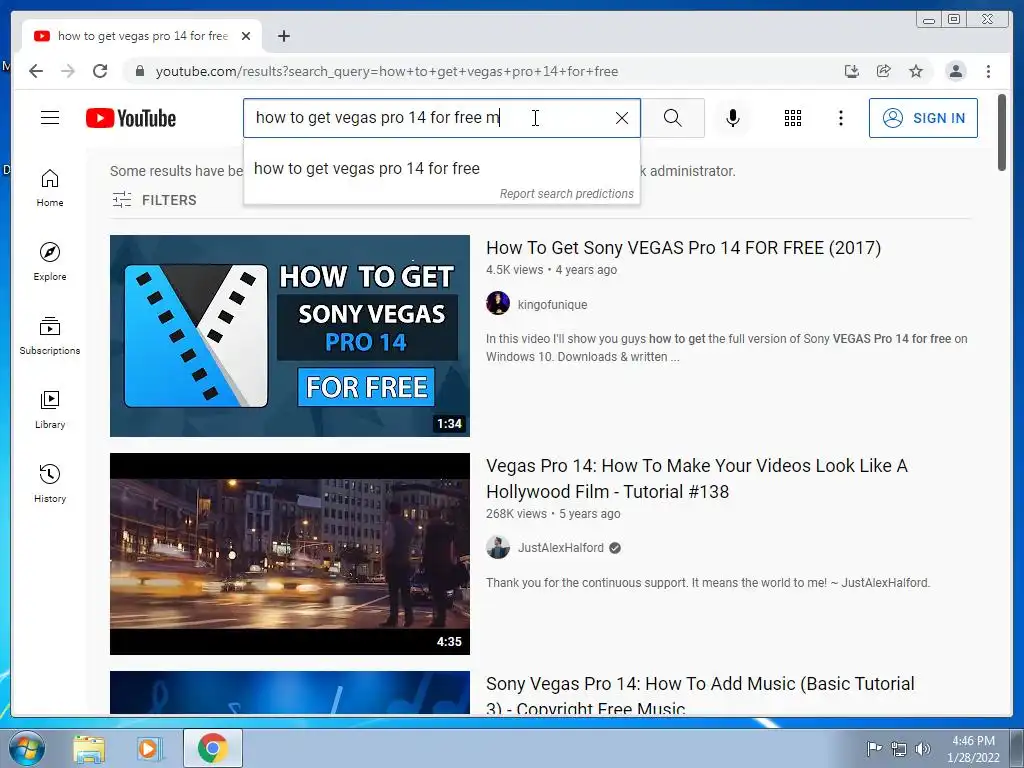
Task: Select the 'how to get vegas pro 14 for free' suggestion
Action: pos(441,168)
